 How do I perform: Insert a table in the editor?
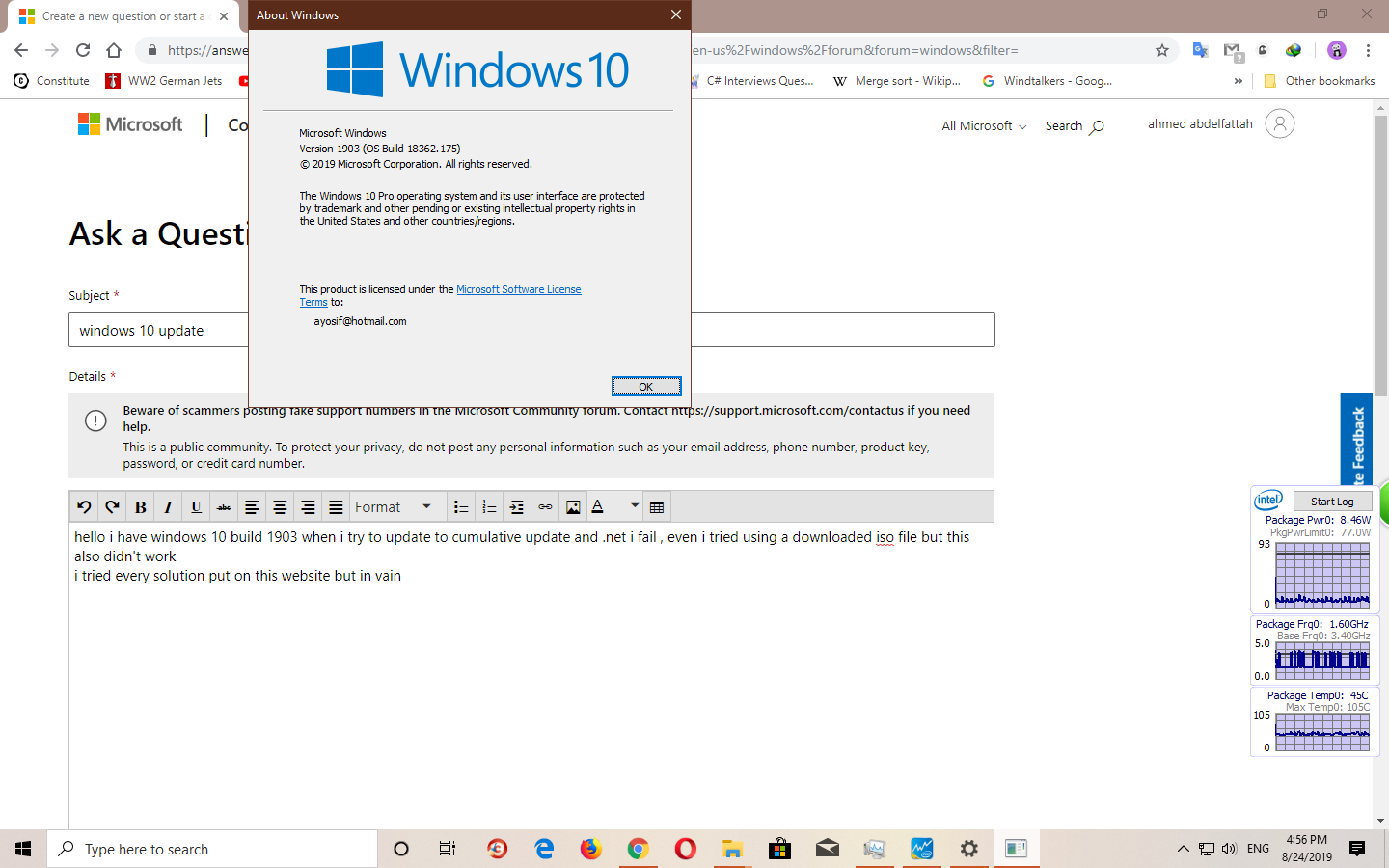(657, 507)
